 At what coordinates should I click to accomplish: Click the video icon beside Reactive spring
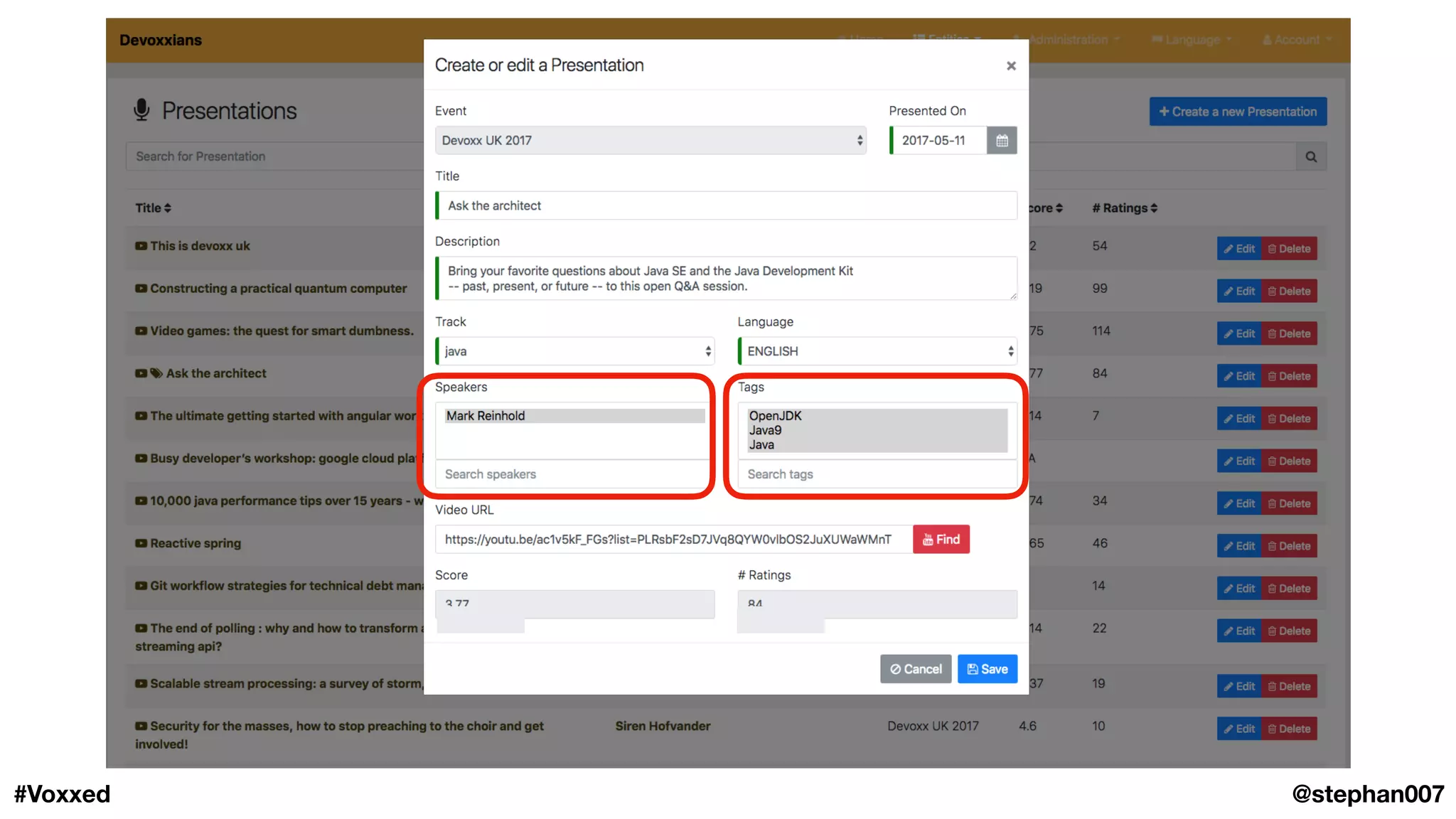tap(141, 543)
